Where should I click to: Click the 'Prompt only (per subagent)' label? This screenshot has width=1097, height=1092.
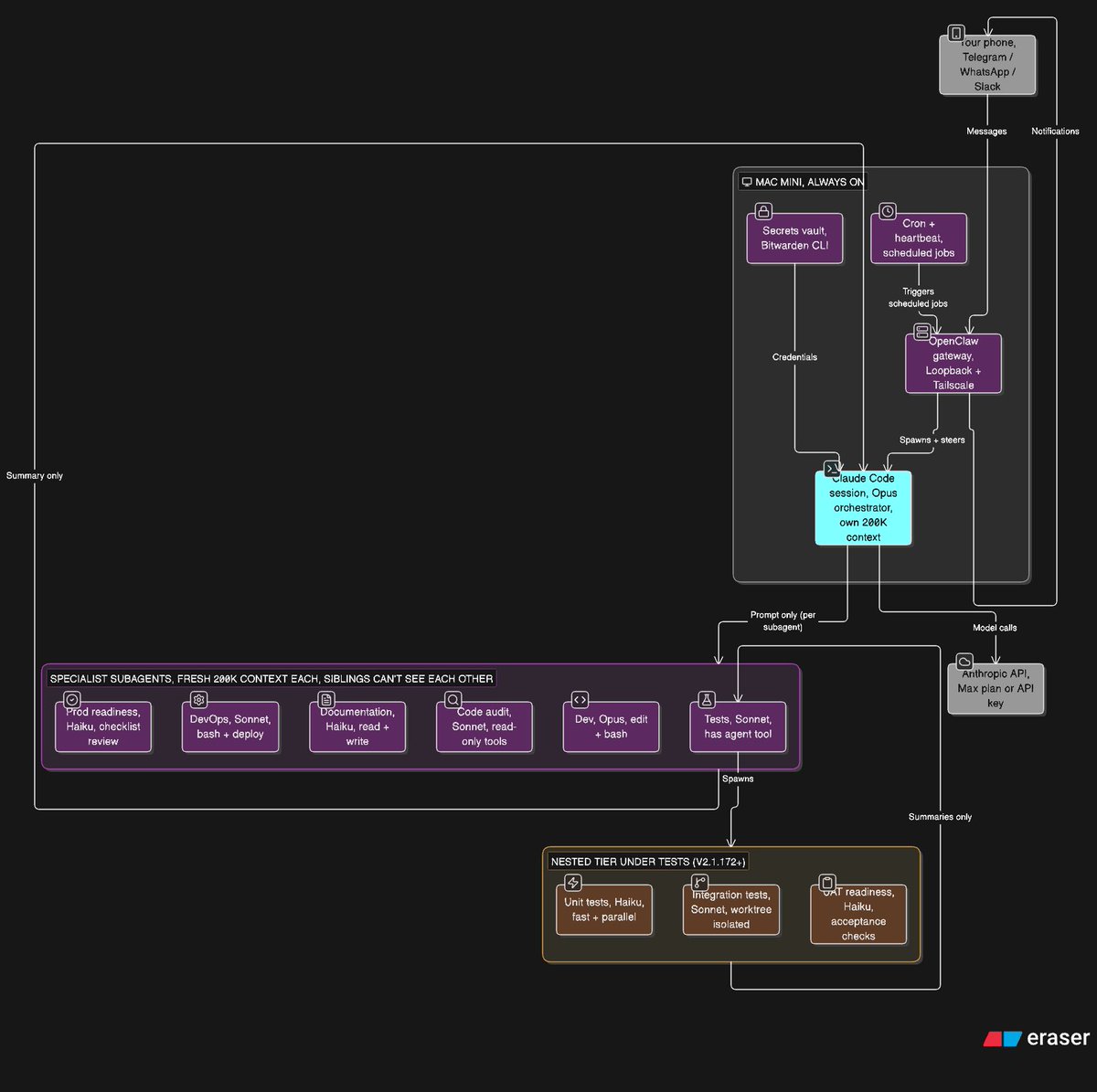783,621
